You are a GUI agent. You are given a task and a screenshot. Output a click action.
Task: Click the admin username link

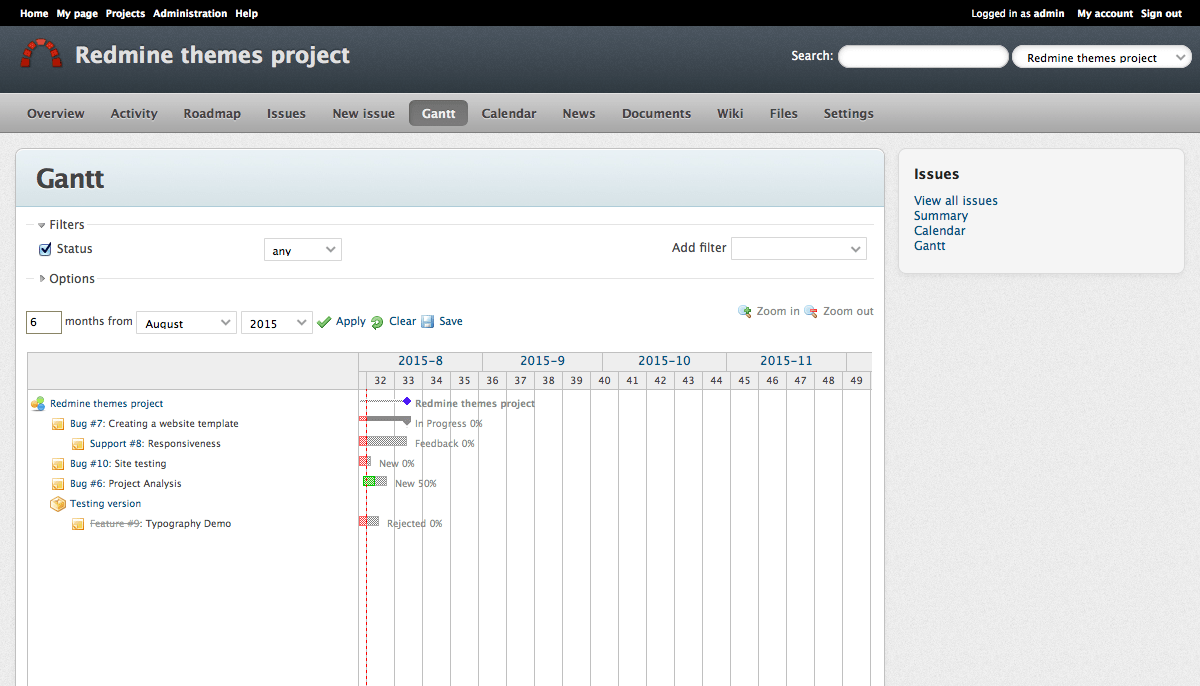click(x=1049, y=13)
